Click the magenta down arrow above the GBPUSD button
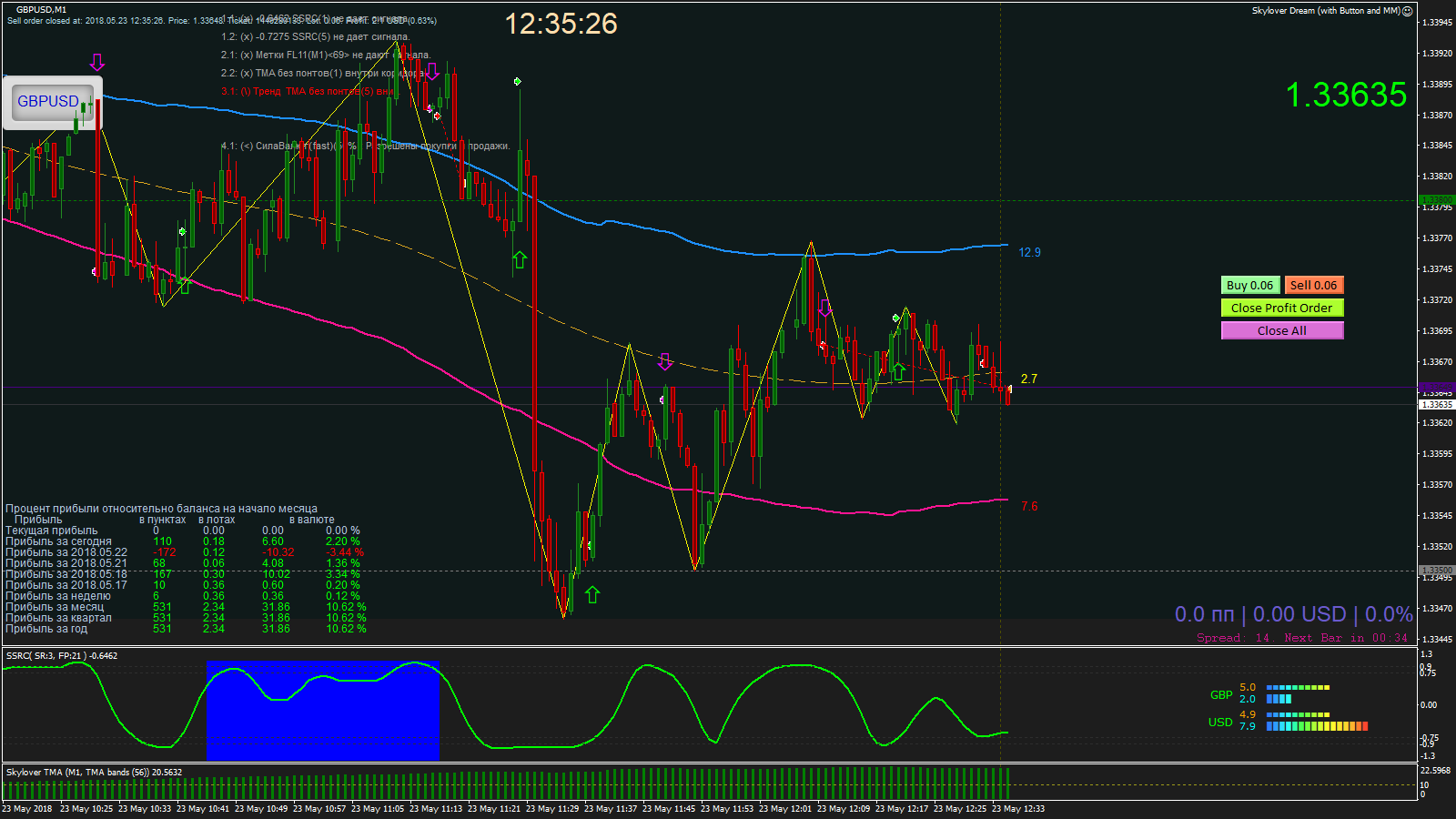This screenshot has width=1456, height=819. pos(96,62)
